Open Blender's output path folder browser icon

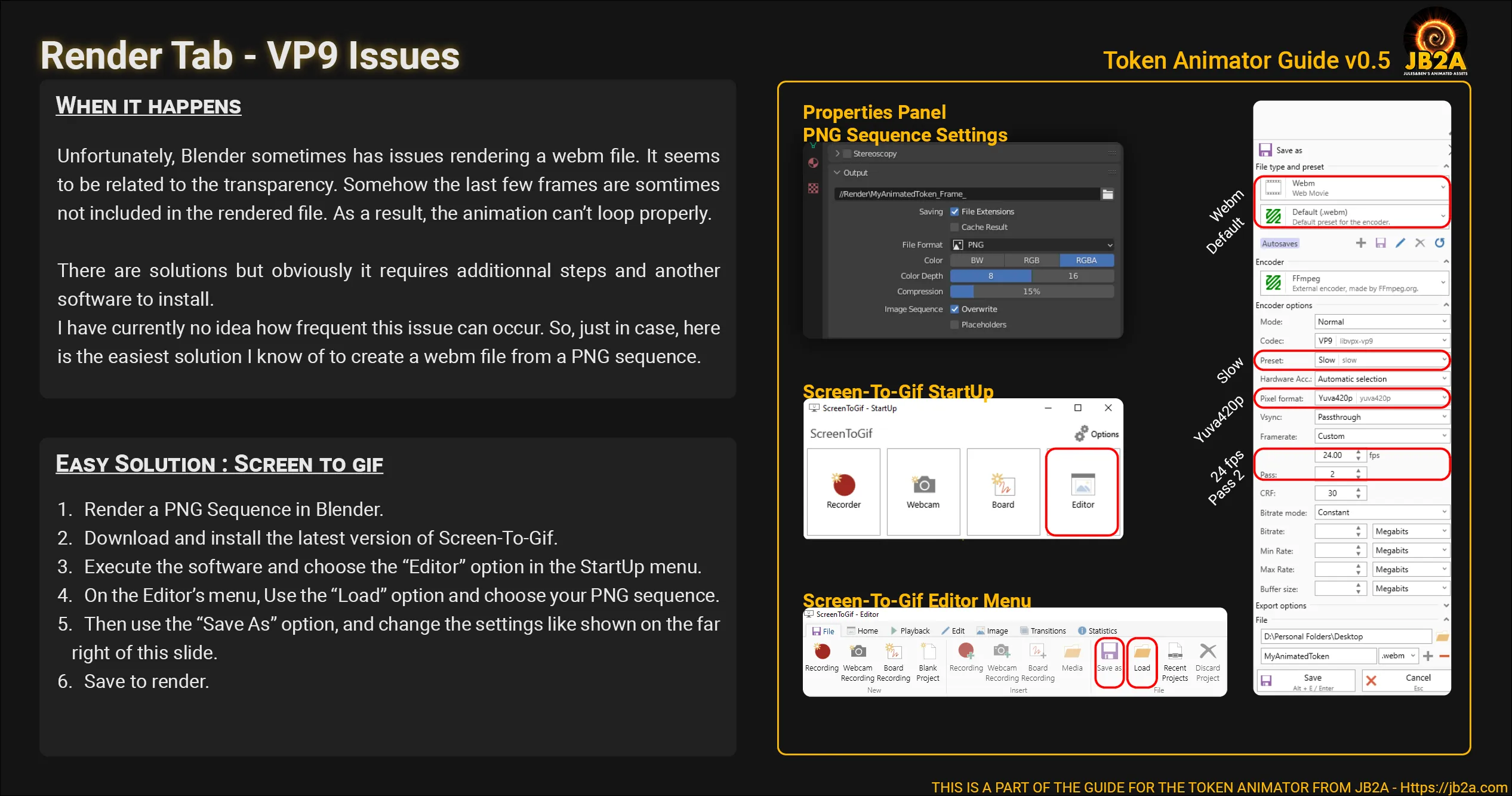click(1108, 194)
